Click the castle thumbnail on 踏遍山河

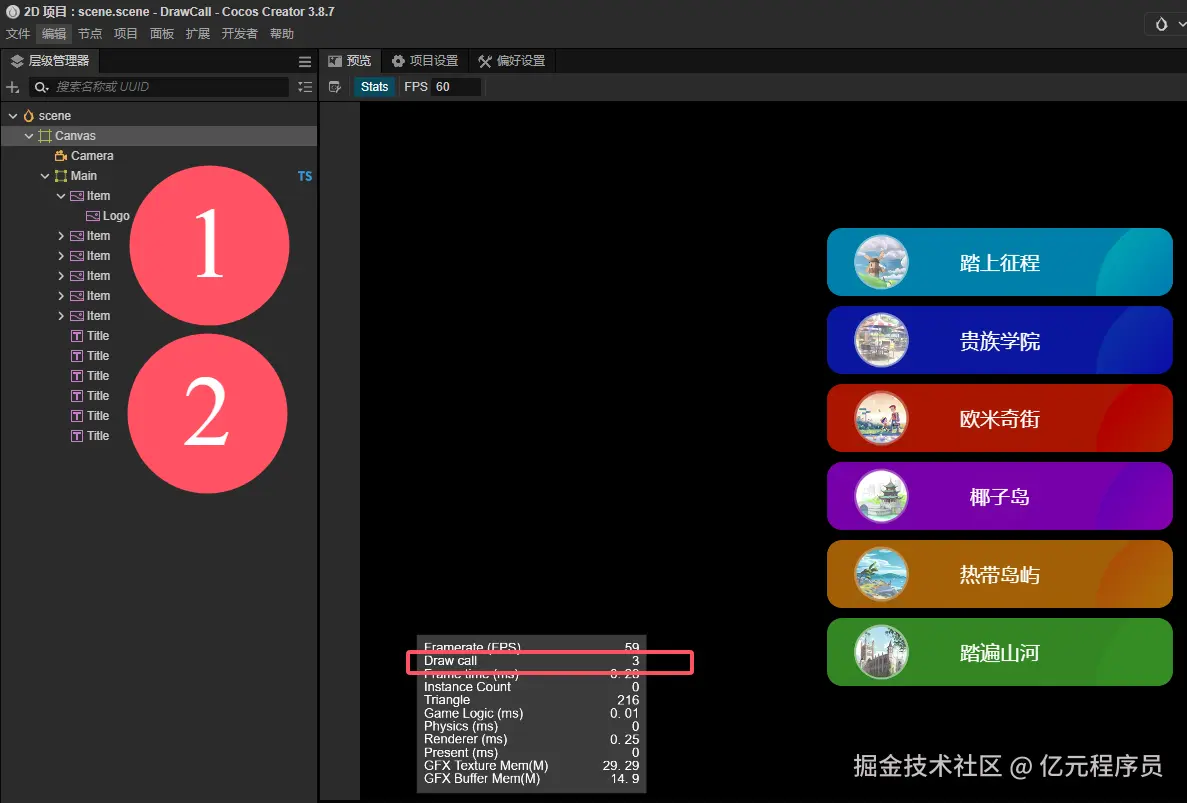click(881, 652)
